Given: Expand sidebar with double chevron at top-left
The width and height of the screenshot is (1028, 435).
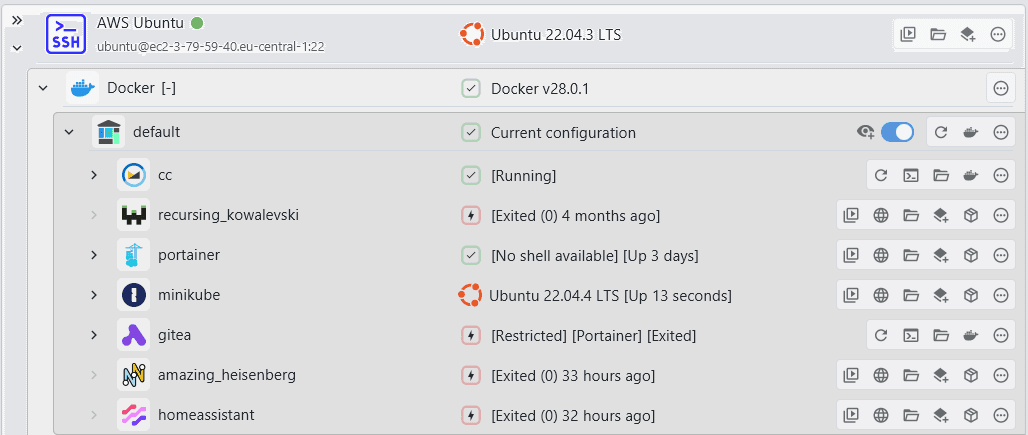Looking at the screenshot, I should coord(17,20).
